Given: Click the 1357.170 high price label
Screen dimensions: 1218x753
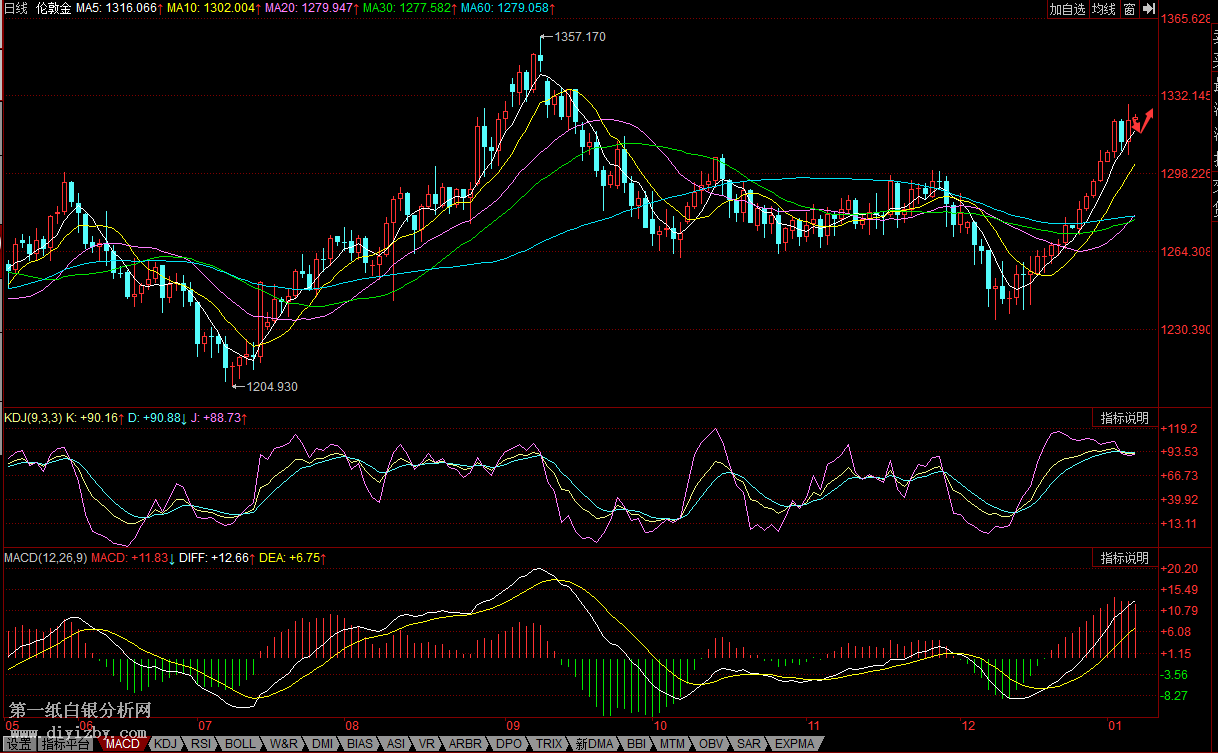Looking at the screenshot, I should coord(580,37).
